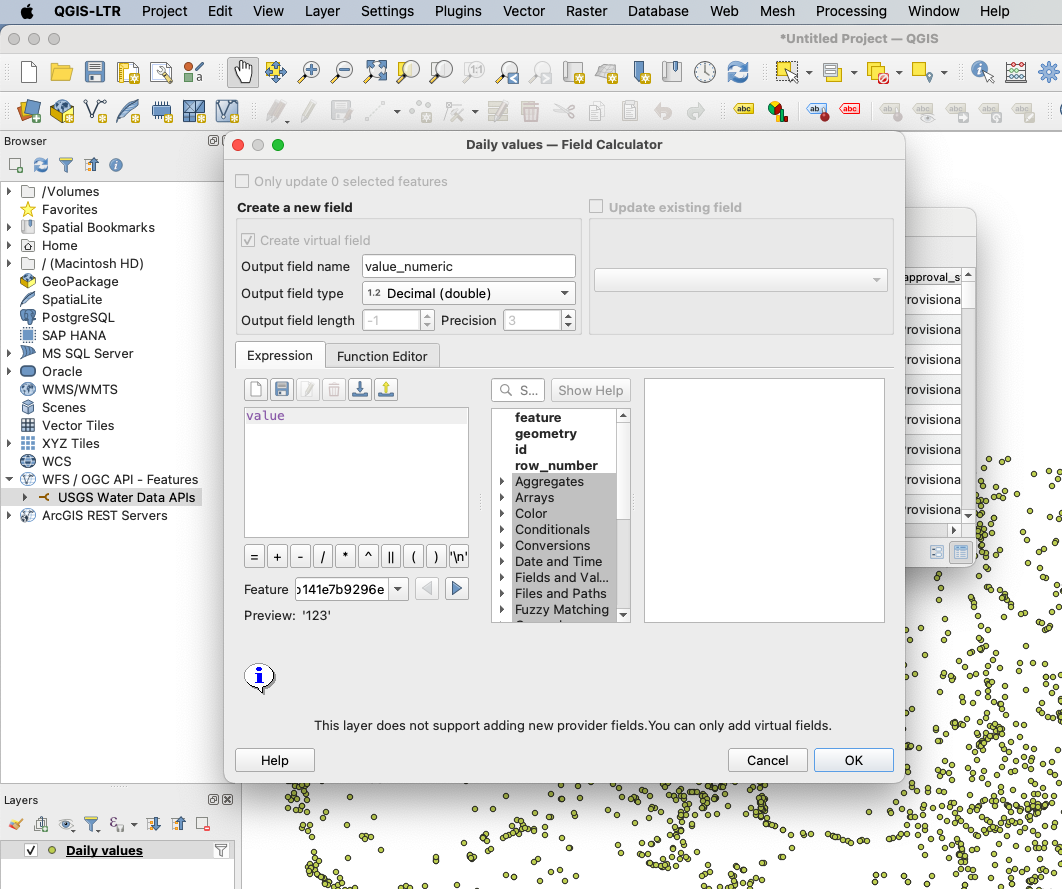Click Layers panel manage map themes eye icon
Screen dimensions: 1062x889
[66, 824]
